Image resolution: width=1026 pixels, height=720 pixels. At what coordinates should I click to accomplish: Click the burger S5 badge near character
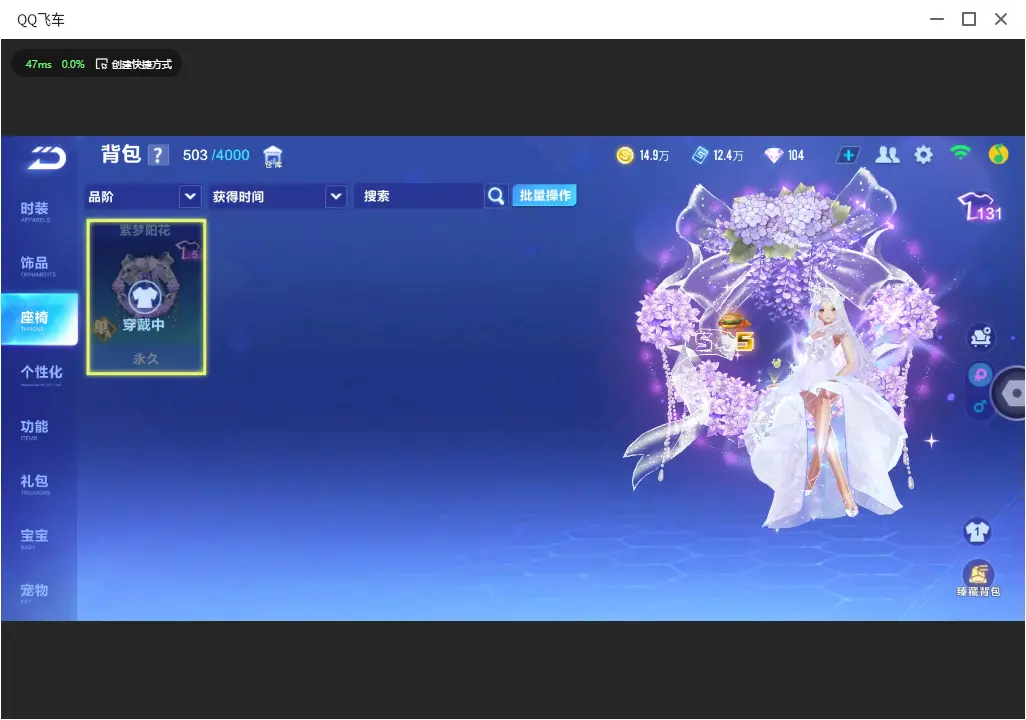(x=725, y=334)
